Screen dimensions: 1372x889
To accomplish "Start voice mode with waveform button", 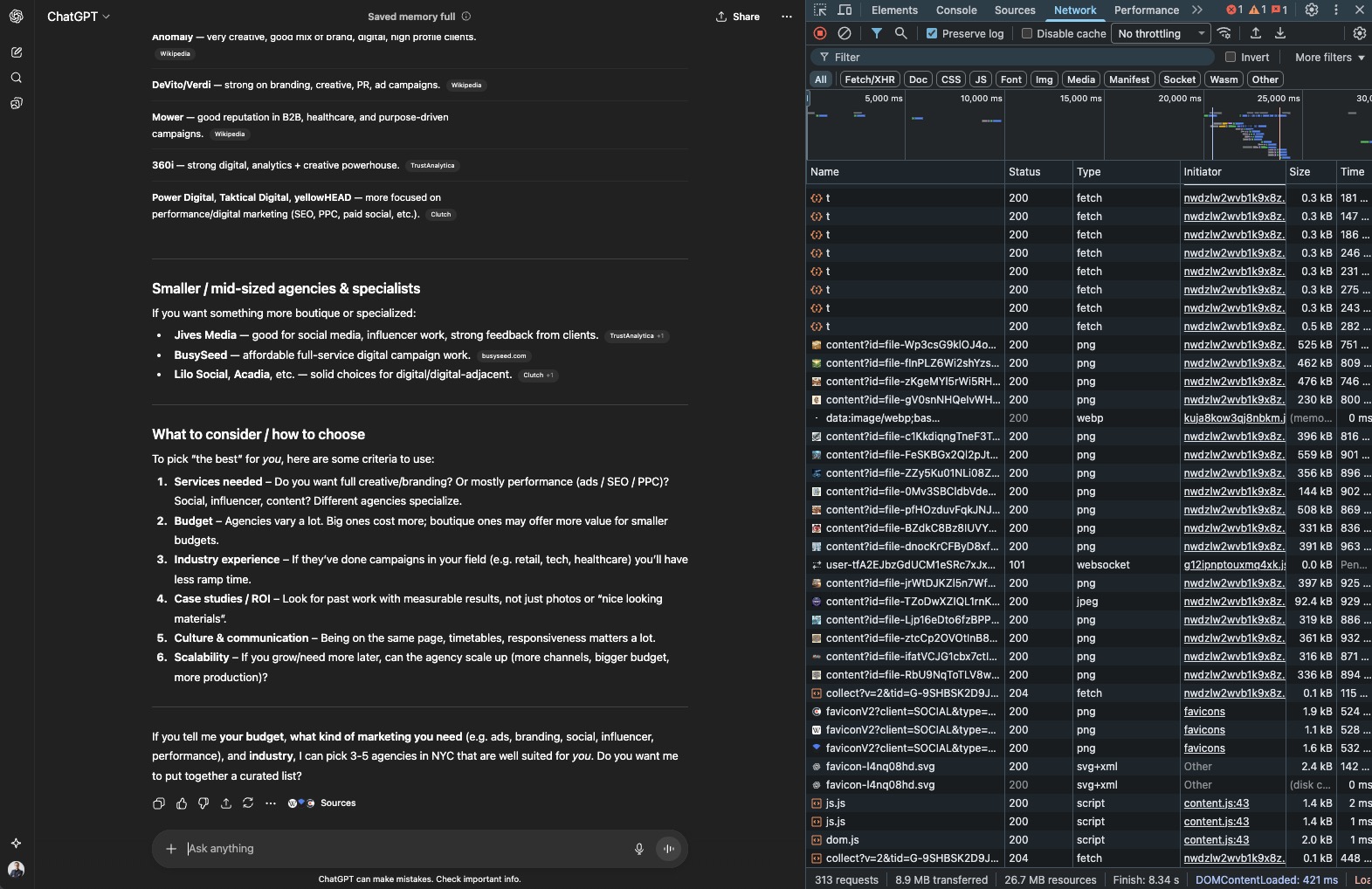I will coord(669,849).
